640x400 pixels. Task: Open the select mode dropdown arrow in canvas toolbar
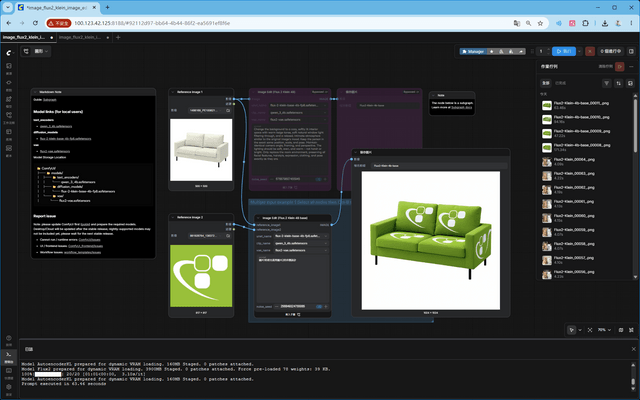coord(580,330)
